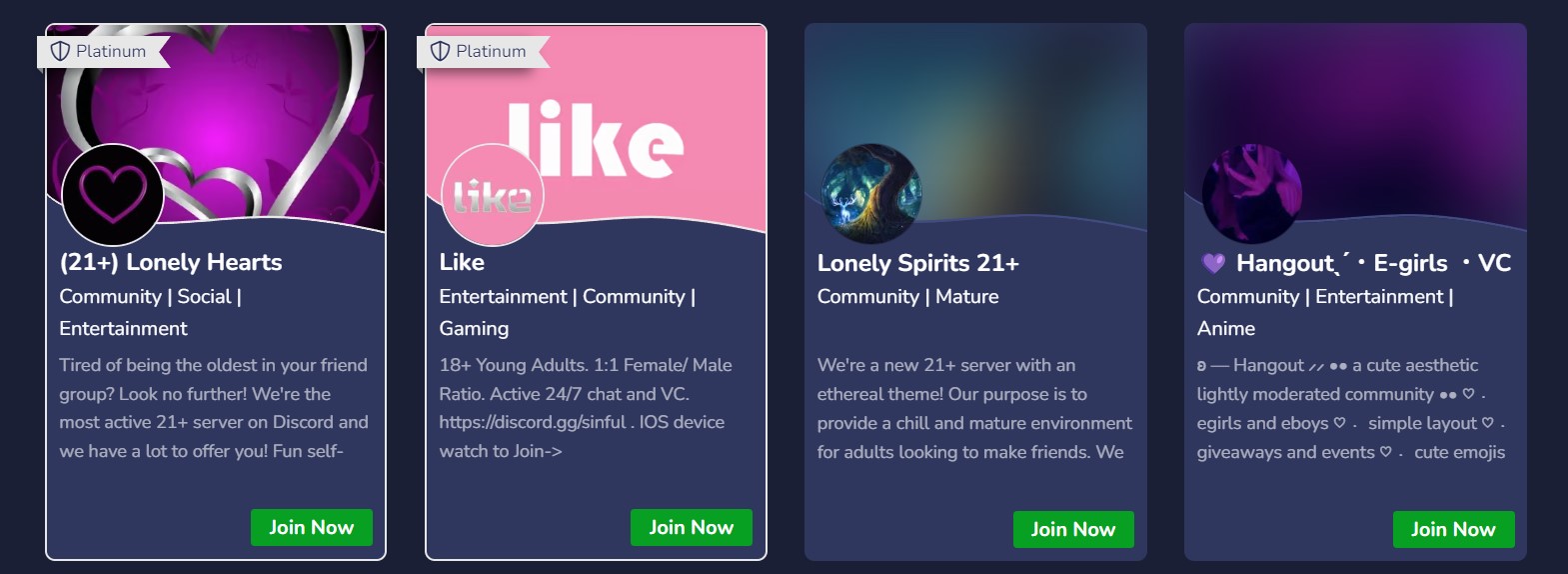This screenshot has height=574, width=1568.
Task: Open the (21+) Lonely Hearts title
Action: pyautogui.click(x=171, y=262)
